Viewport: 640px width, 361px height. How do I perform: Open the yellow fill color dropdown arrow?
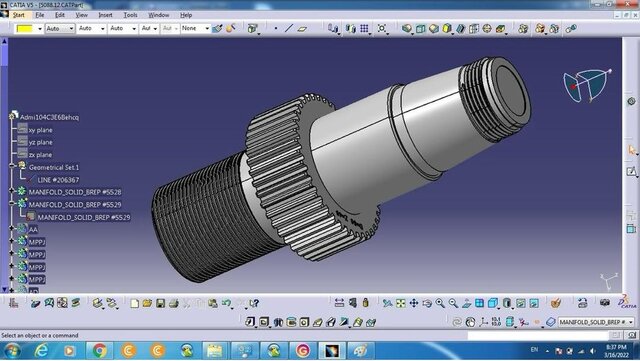(x=40, y=29)
